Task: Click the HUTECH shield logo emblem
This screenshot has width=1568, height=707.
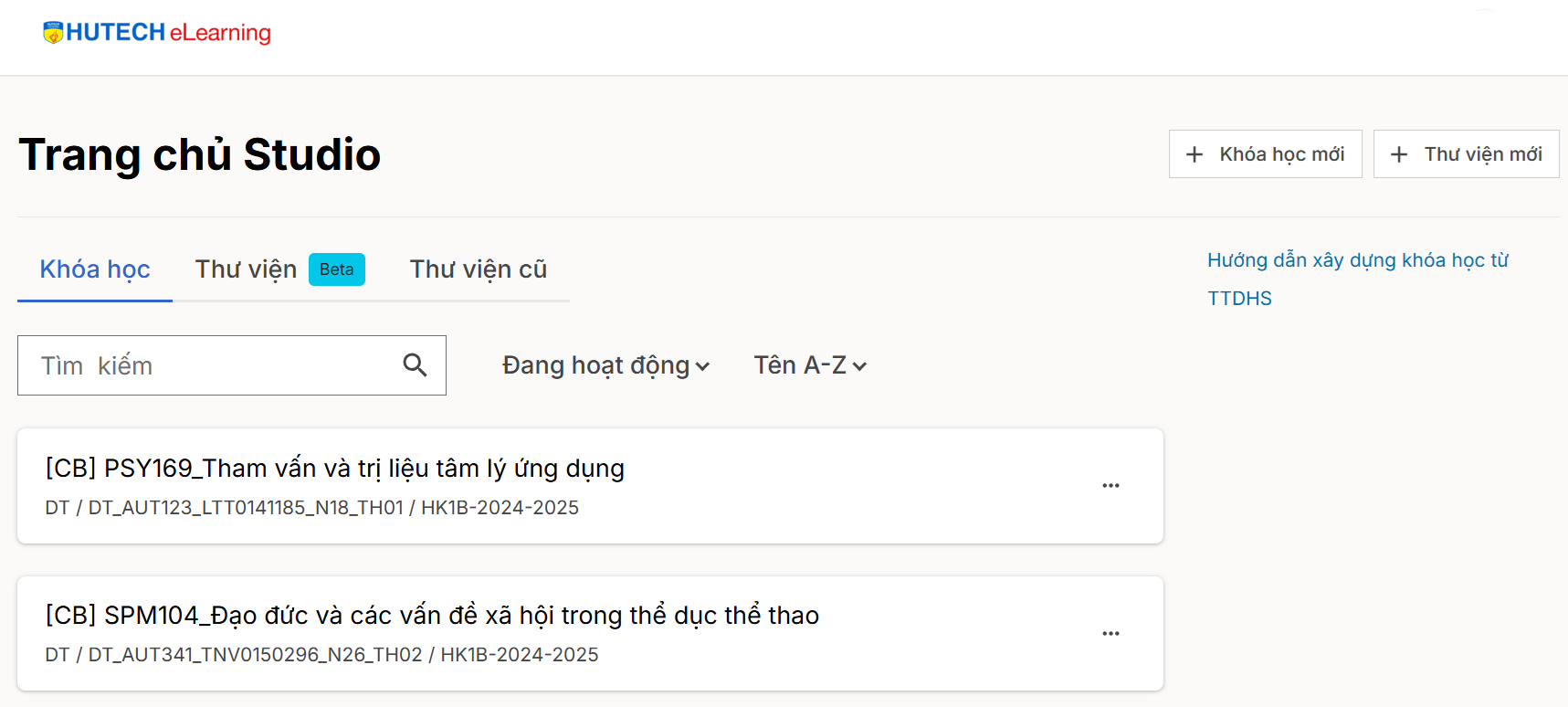Action: coord(53,33)
